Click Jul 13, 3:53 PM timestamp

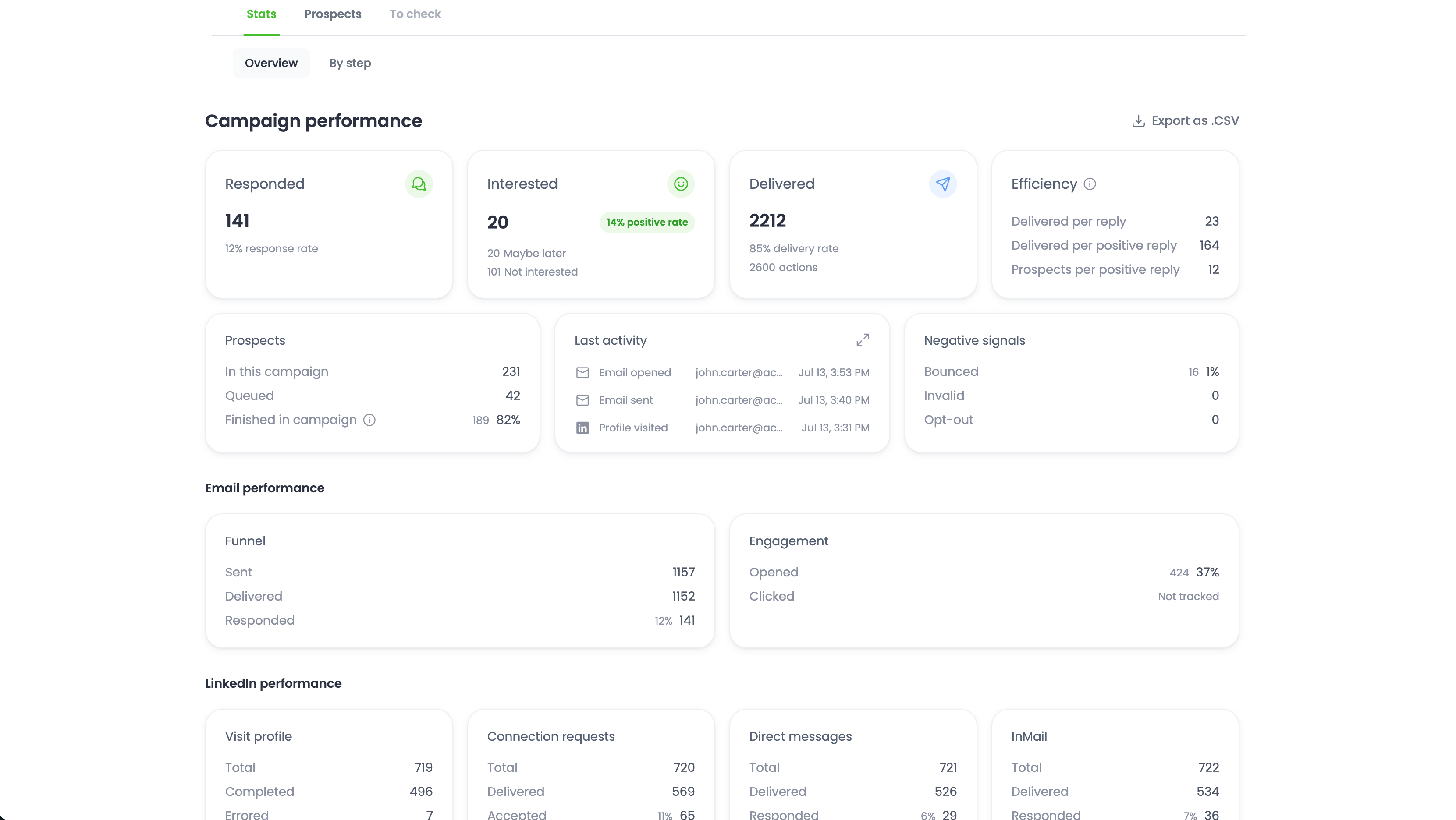834,373
